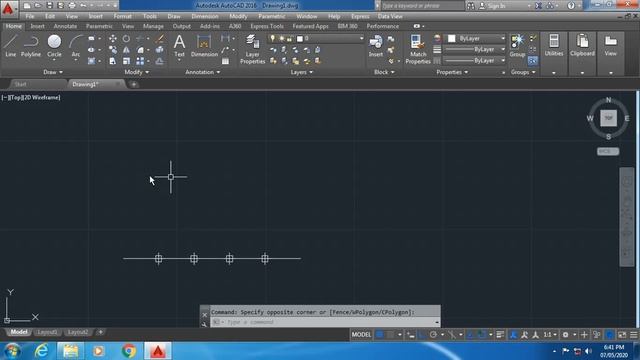Insert a Table from Annotation panel
The width and height of the screenshot is (640, 360).
click(225, 61)
